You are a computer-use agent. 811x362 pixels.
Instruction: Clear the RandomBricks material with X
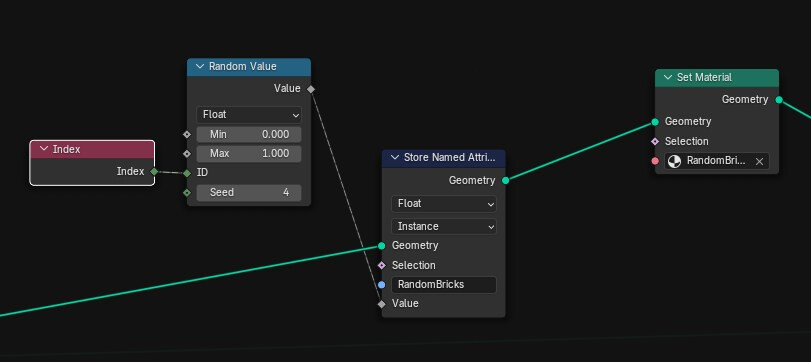(759, 161)
